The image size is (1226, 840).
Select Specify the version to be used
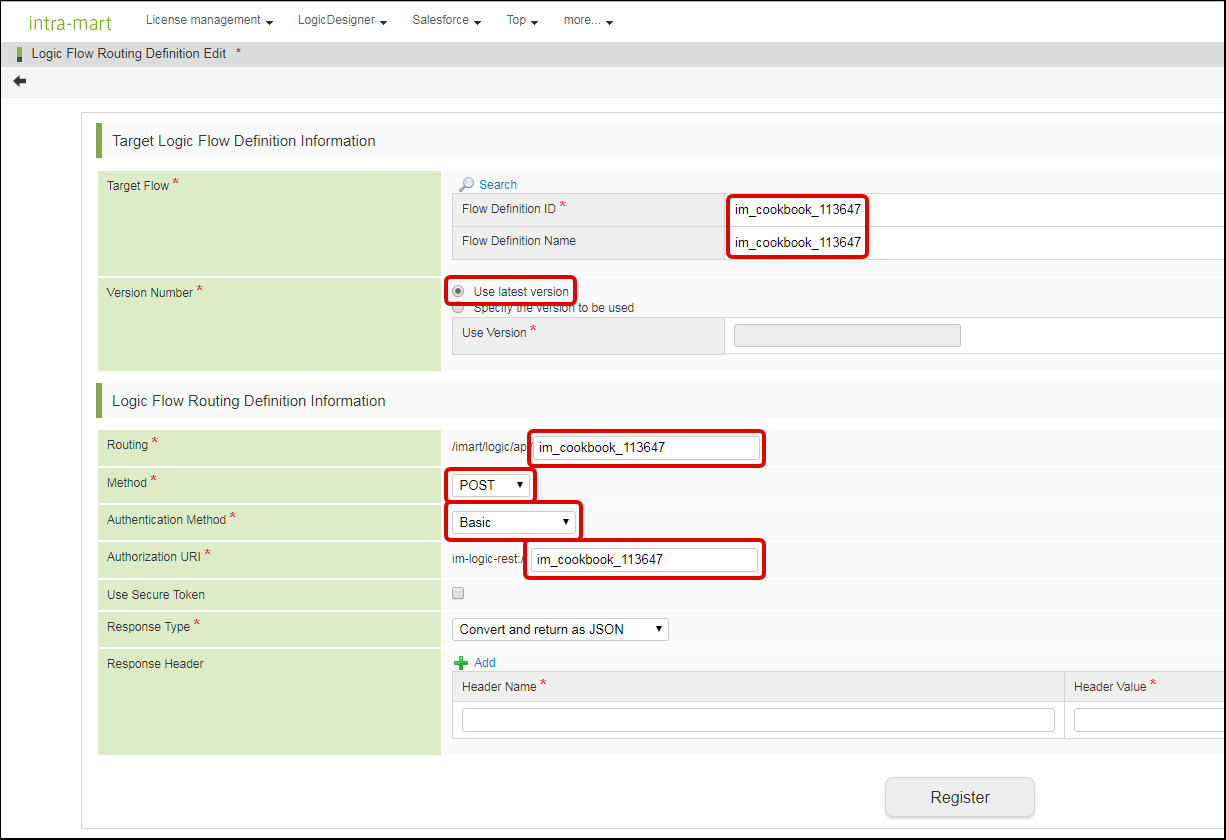tap(458, 308)
